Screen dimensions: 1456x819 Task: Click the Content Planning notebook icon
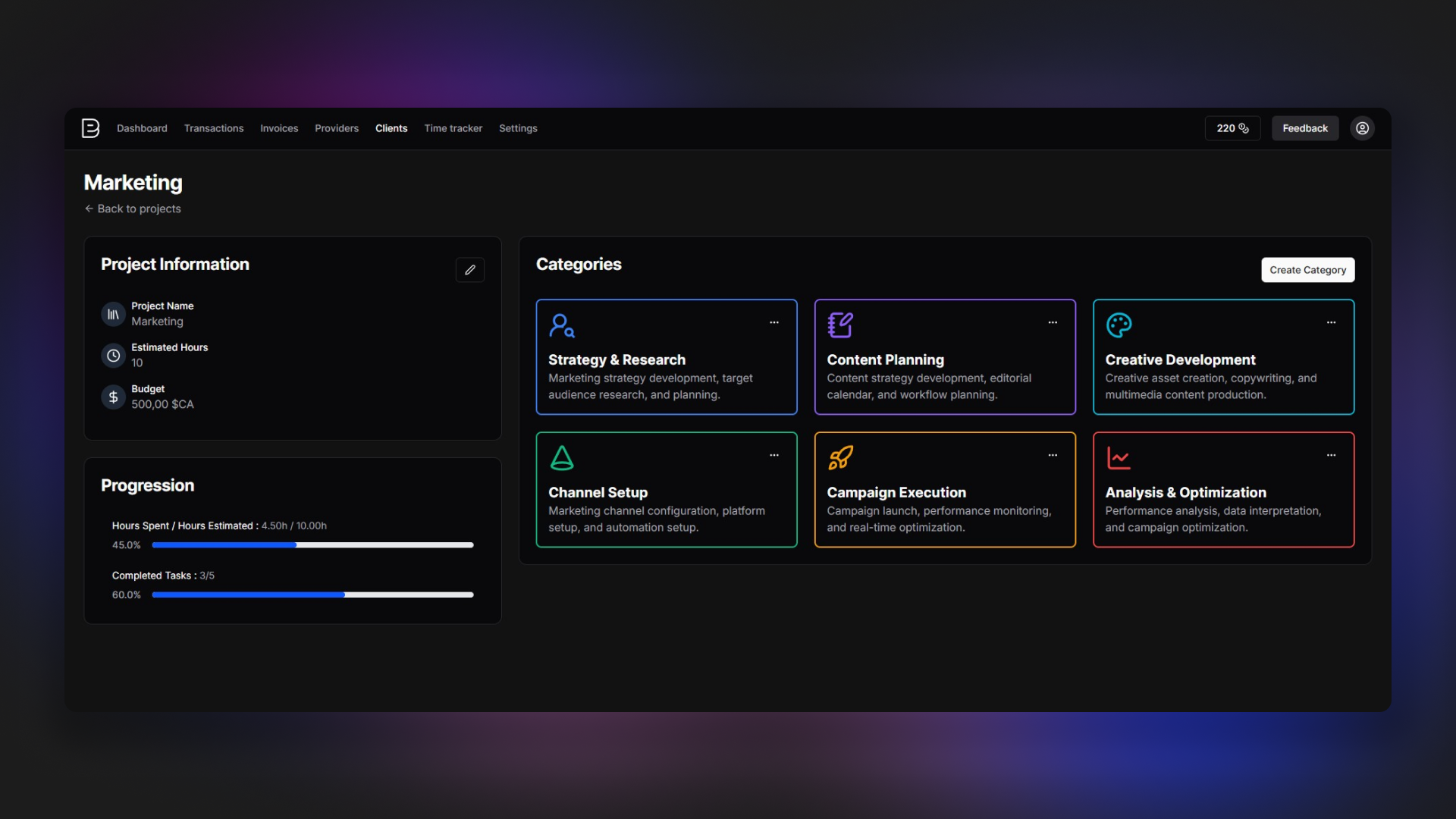coord(841,325)
